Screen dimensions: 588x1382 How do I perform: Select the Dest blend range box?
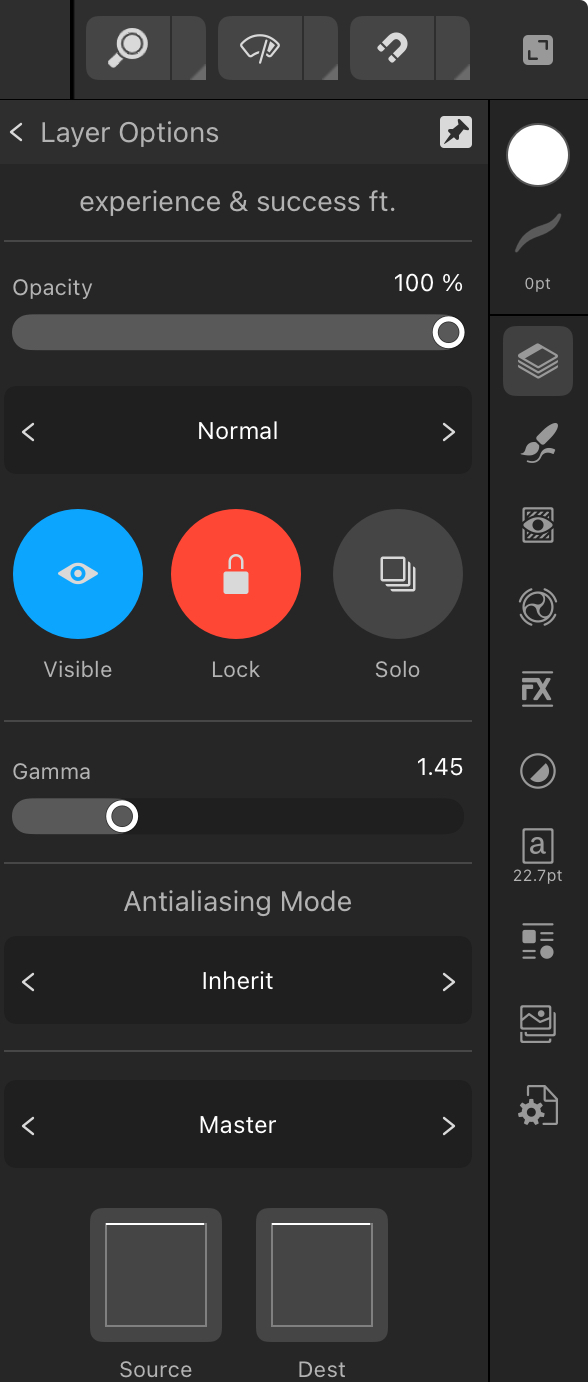click(322, 1275)
